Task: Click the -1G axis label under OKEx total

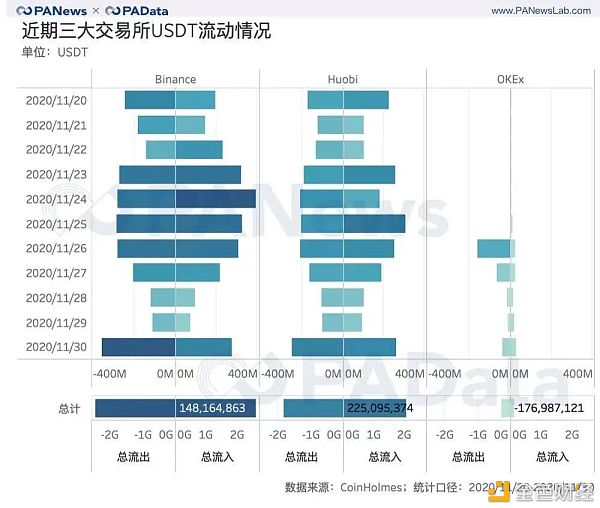Action: point(478,435)
